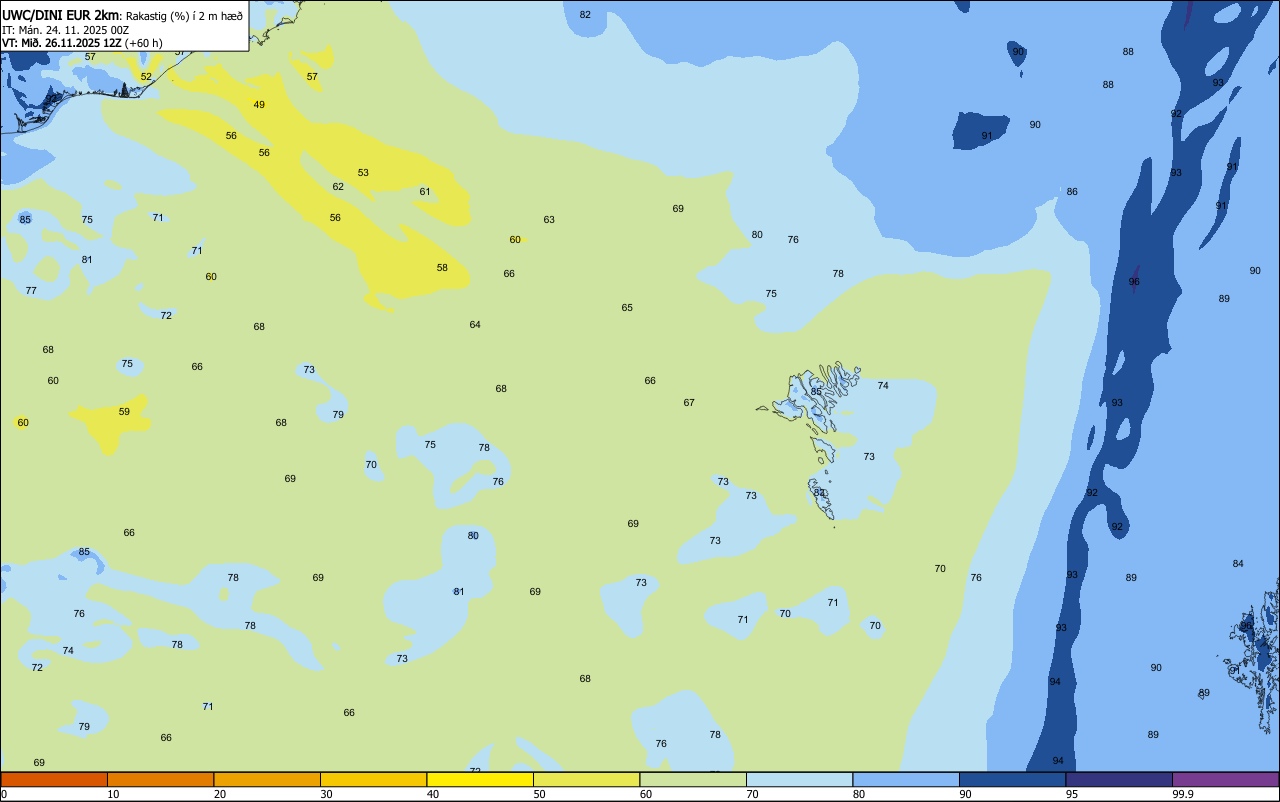Viewport: 1280px width, 802px height.
Task: Click the '20' legend tick label
Action: pos(220,794)
